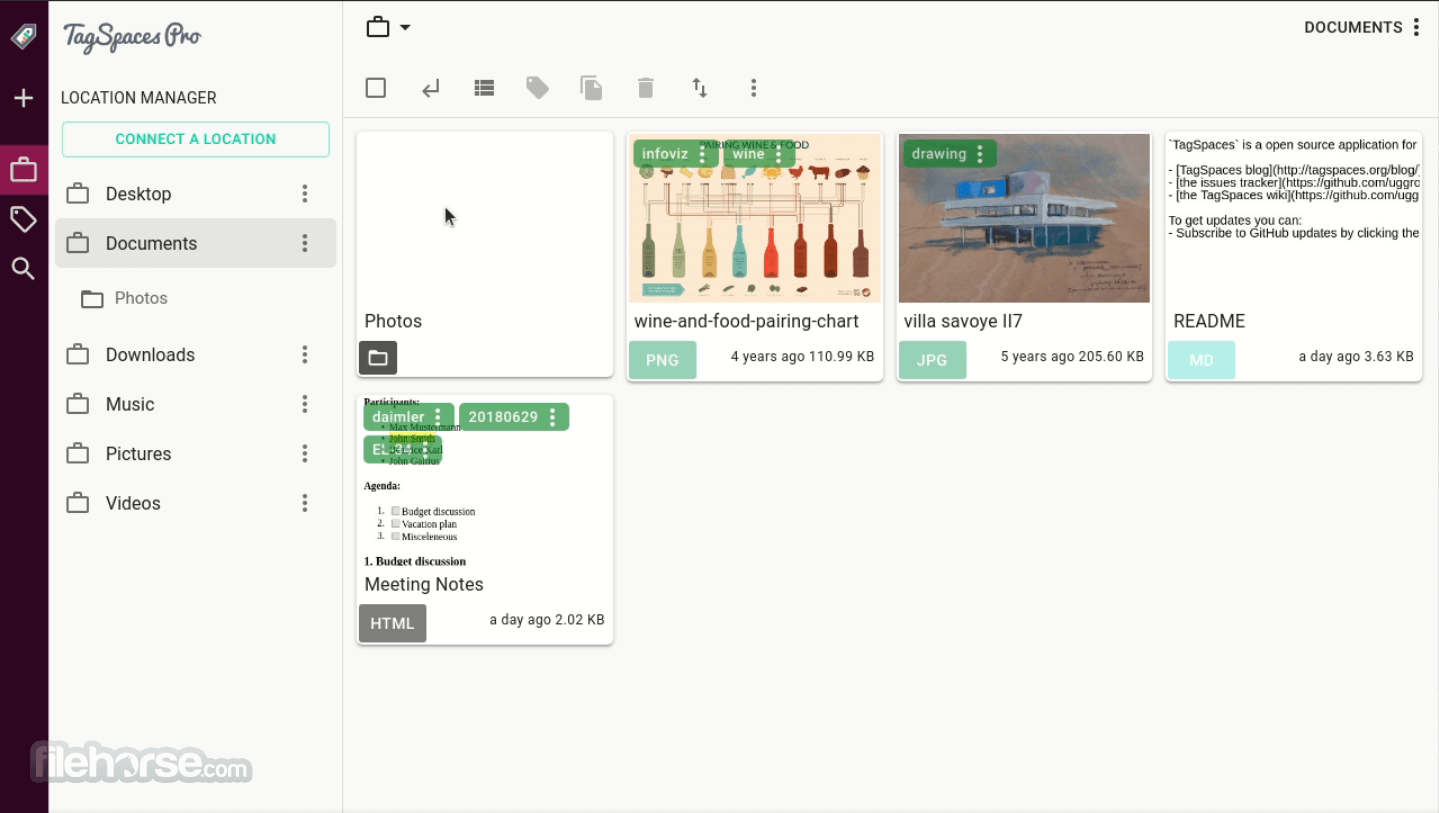Open the toolbar more options vertical dots
1439x813 pixels.
coord(754,88)
